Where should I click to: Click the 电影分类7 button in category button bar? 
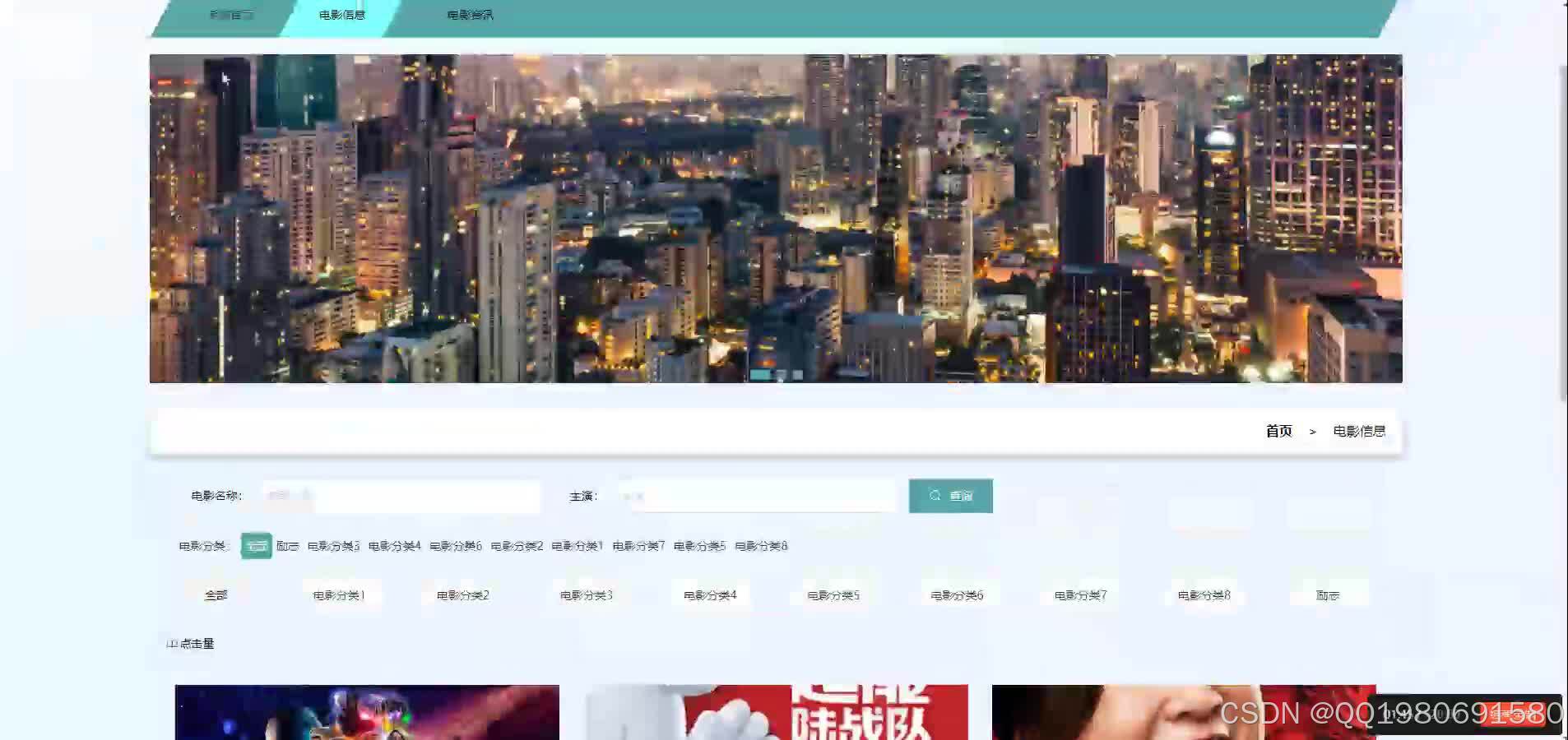click(1081, 594)
